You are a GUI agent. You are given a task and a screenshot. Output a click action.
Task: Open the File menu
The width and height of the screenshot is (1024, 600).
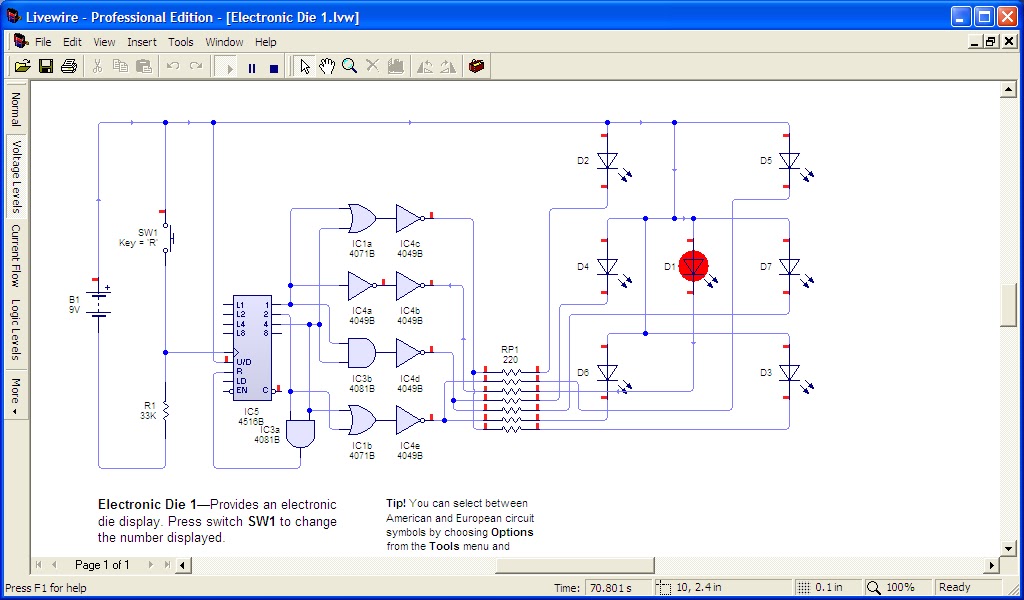43,42
